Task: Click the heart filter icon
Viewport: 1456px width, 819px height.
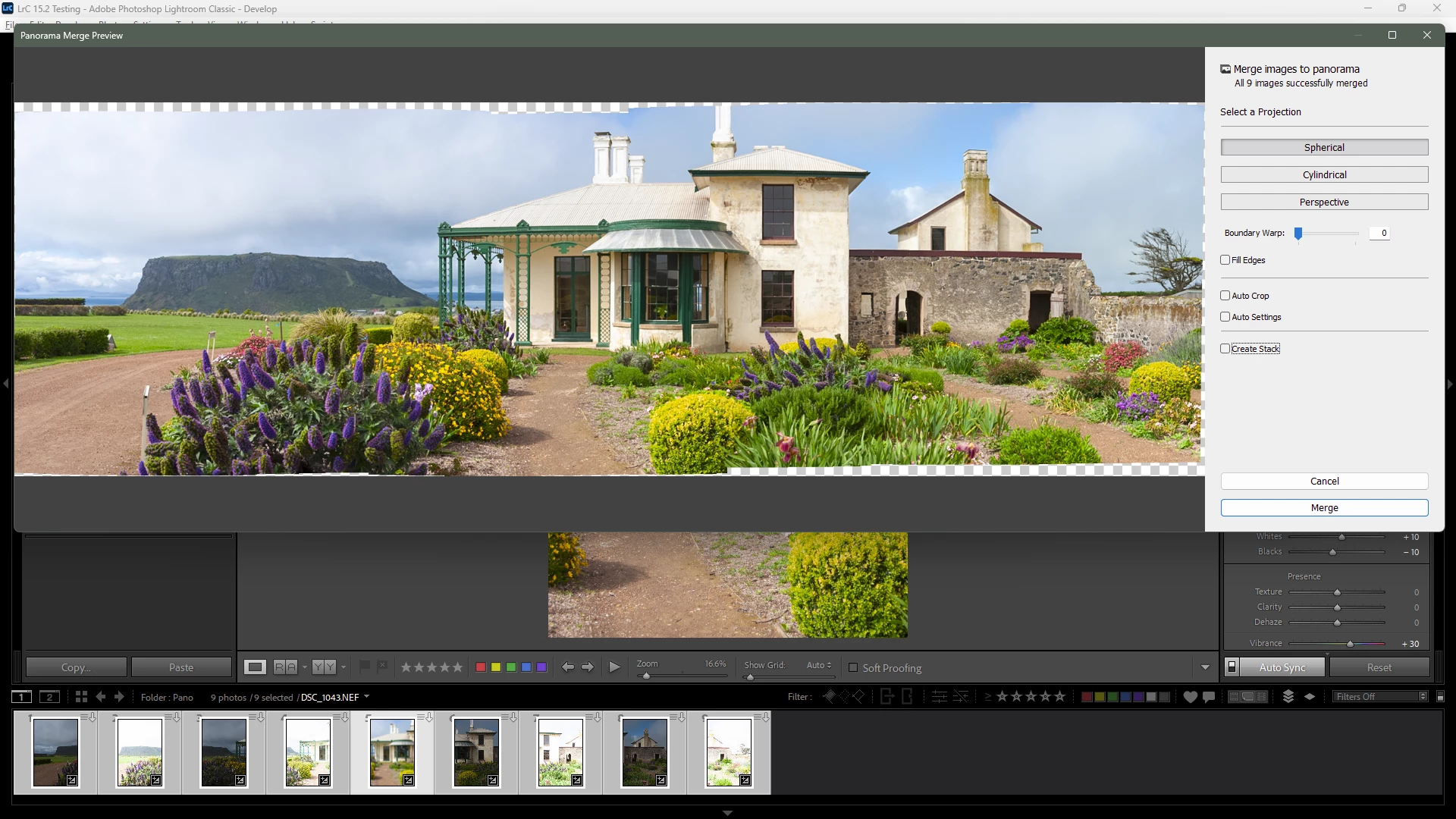Action: [x=1190, y=697]
